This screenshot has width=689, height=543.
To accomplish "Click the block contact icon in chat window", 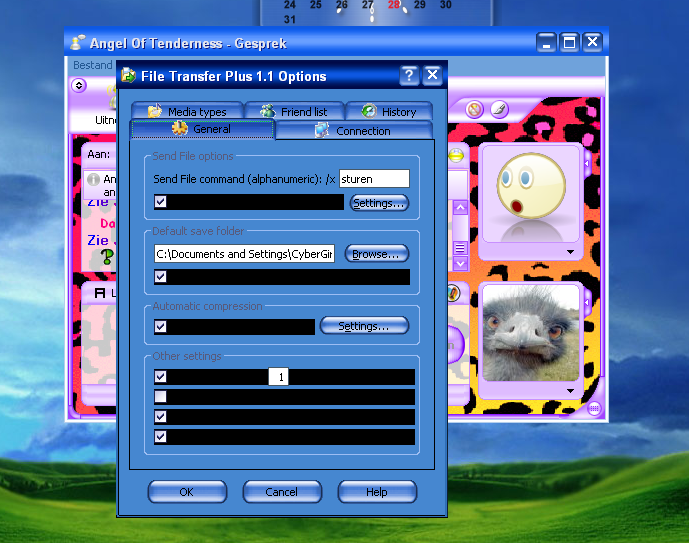I will pos(474,109).
